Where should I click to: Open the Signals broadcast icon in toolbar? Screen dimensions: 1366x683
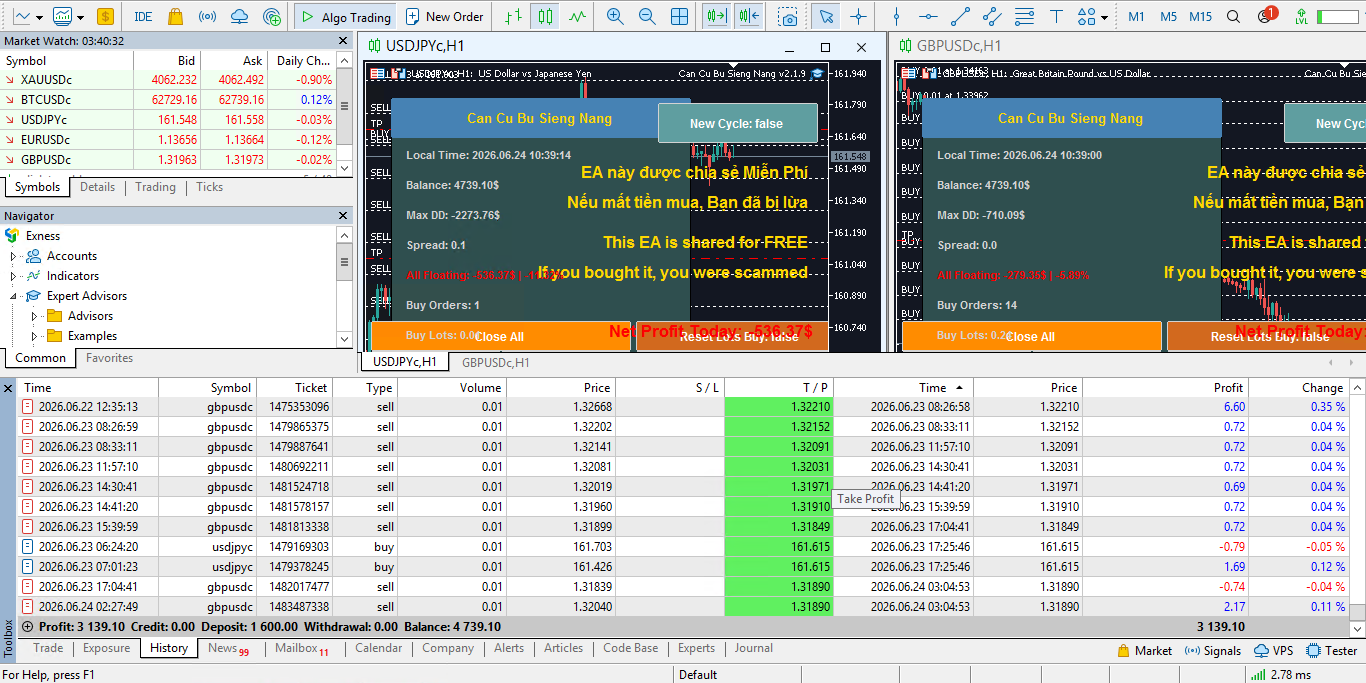click(207, 16)
